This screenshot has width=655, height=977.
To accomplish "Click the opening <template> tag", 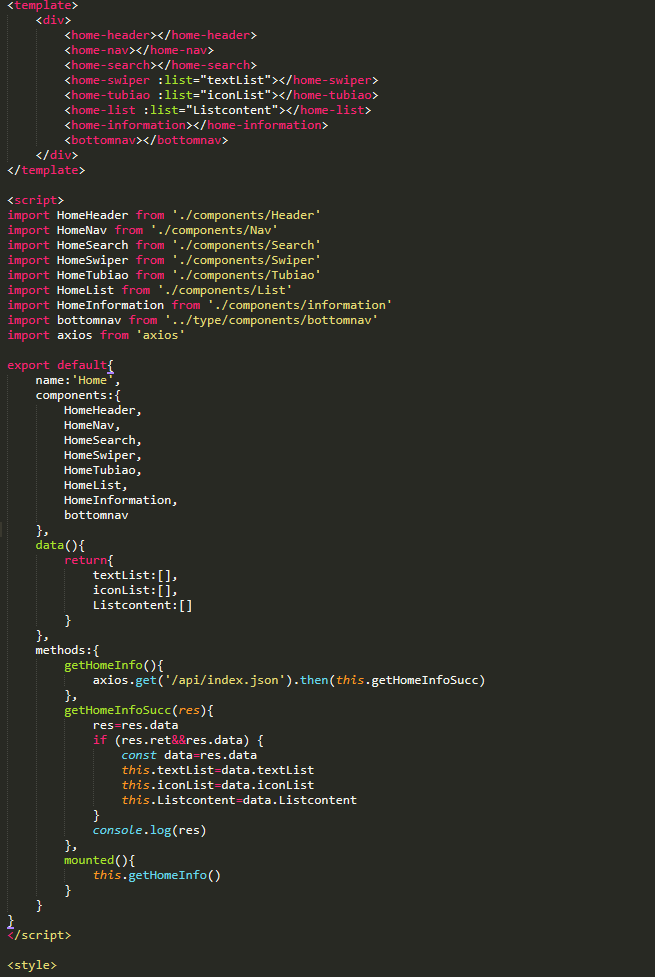I will (43, 5).
